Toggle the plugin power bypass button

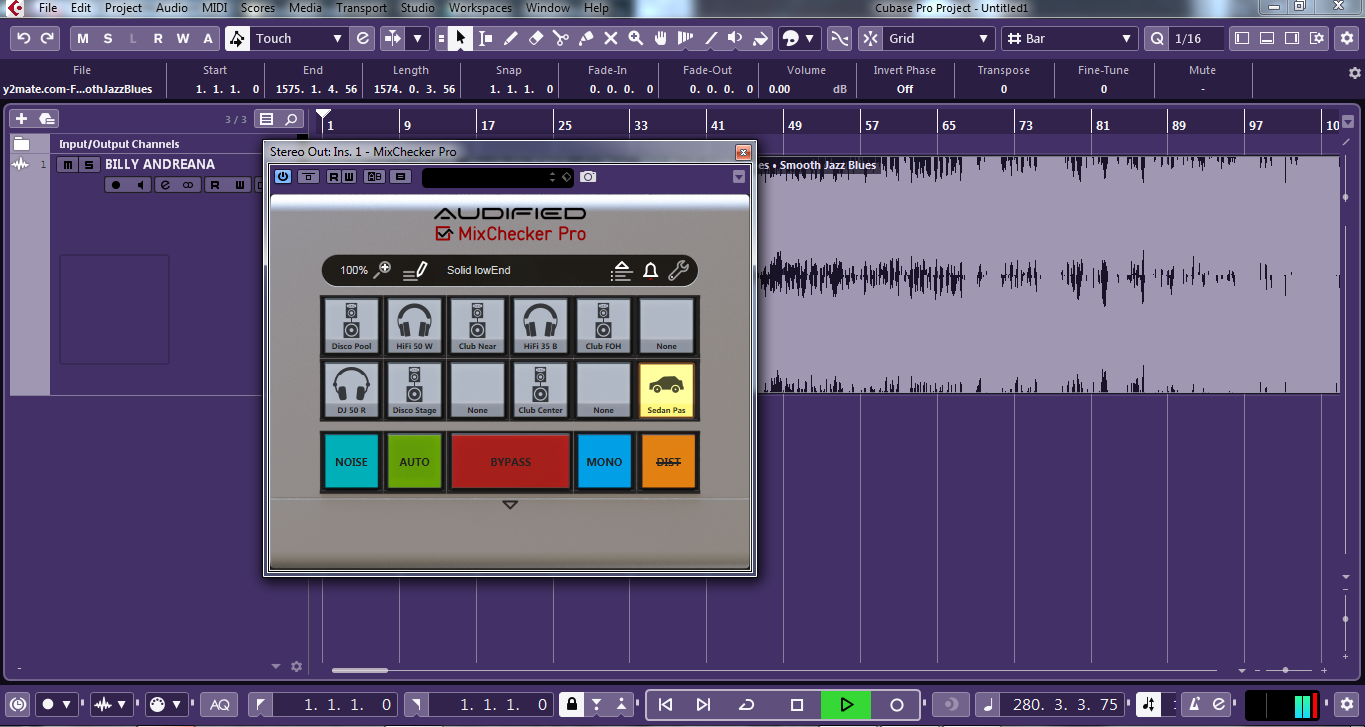coord(283,177)
